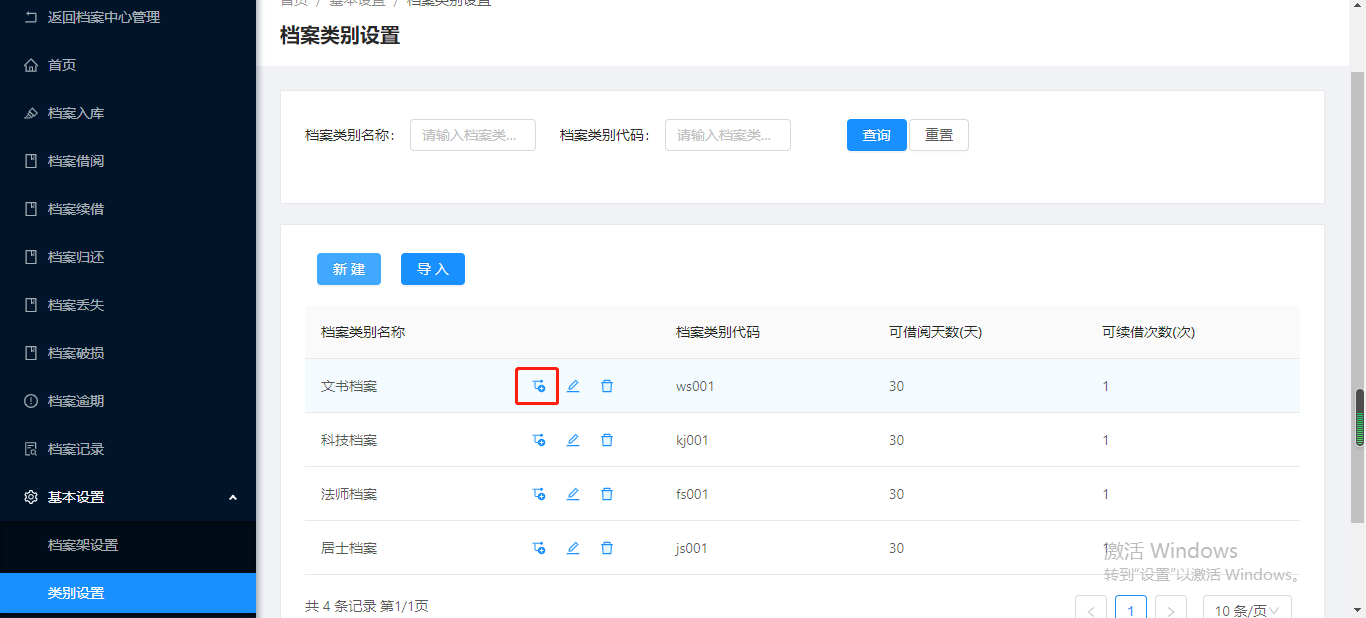The image size is (1366, 618).
Task: Click the 档案入库 sidebar icon
Action: tap(31, 113)
